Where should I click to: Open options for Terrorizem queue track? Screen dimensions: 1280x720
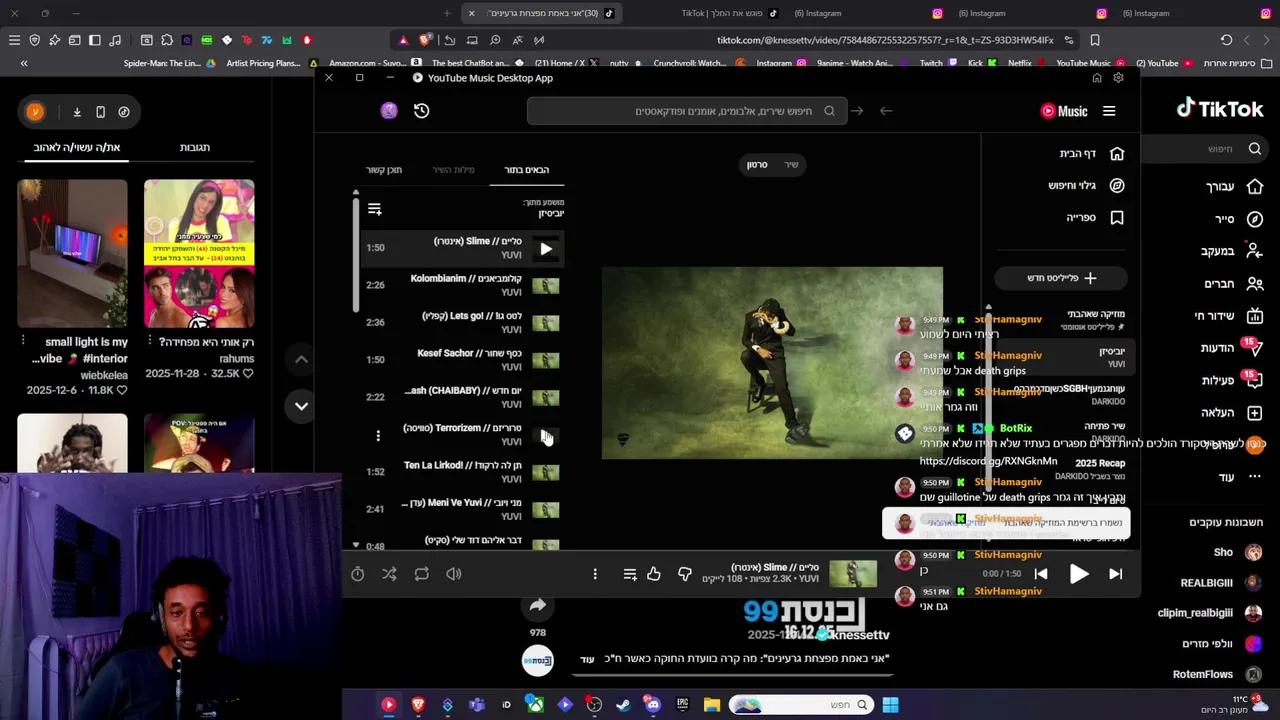click(x=378, y=435)
